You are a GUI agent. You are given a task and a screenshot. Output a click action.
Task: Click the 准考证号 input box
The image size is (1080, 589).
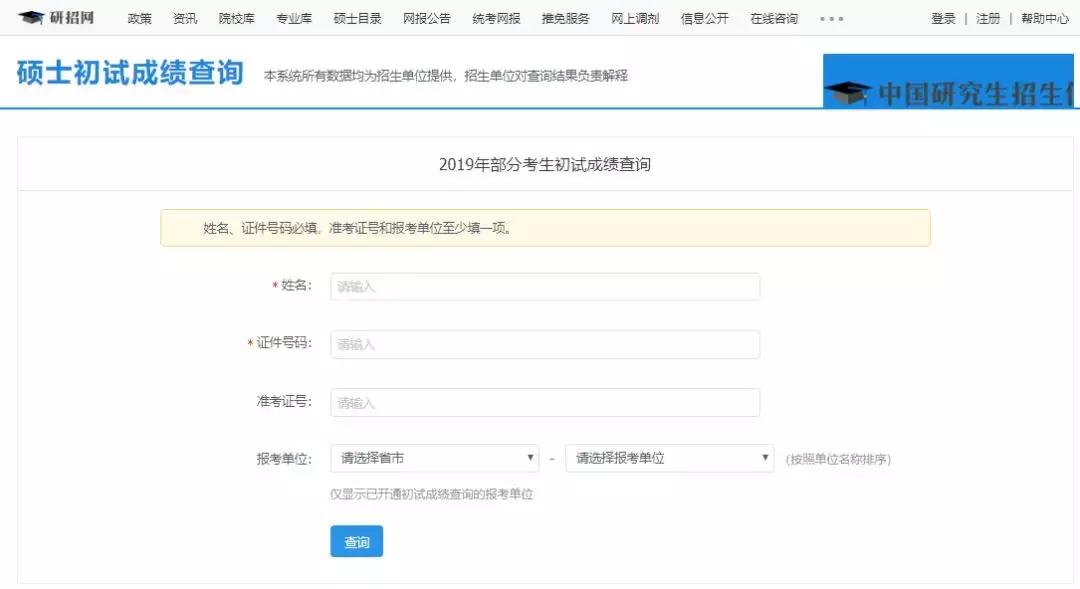coord(544,401)
